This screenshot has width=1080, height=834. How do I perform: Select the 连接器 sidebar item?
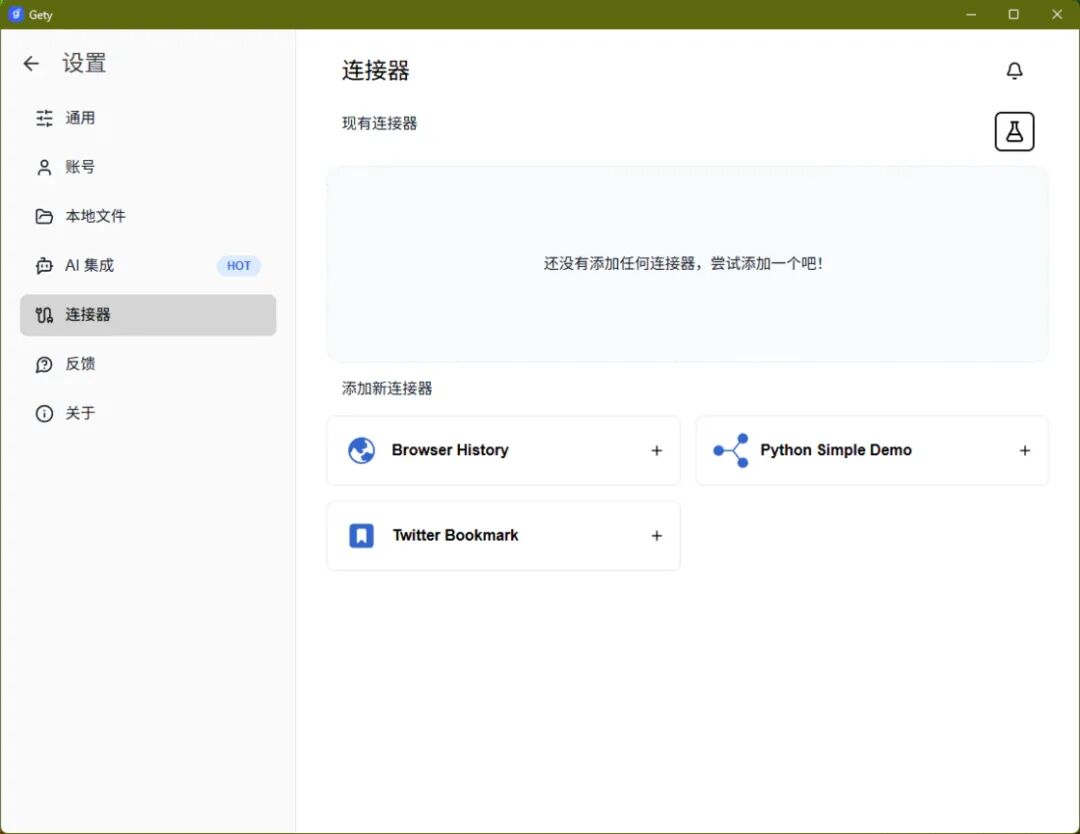tap(148, 315)
